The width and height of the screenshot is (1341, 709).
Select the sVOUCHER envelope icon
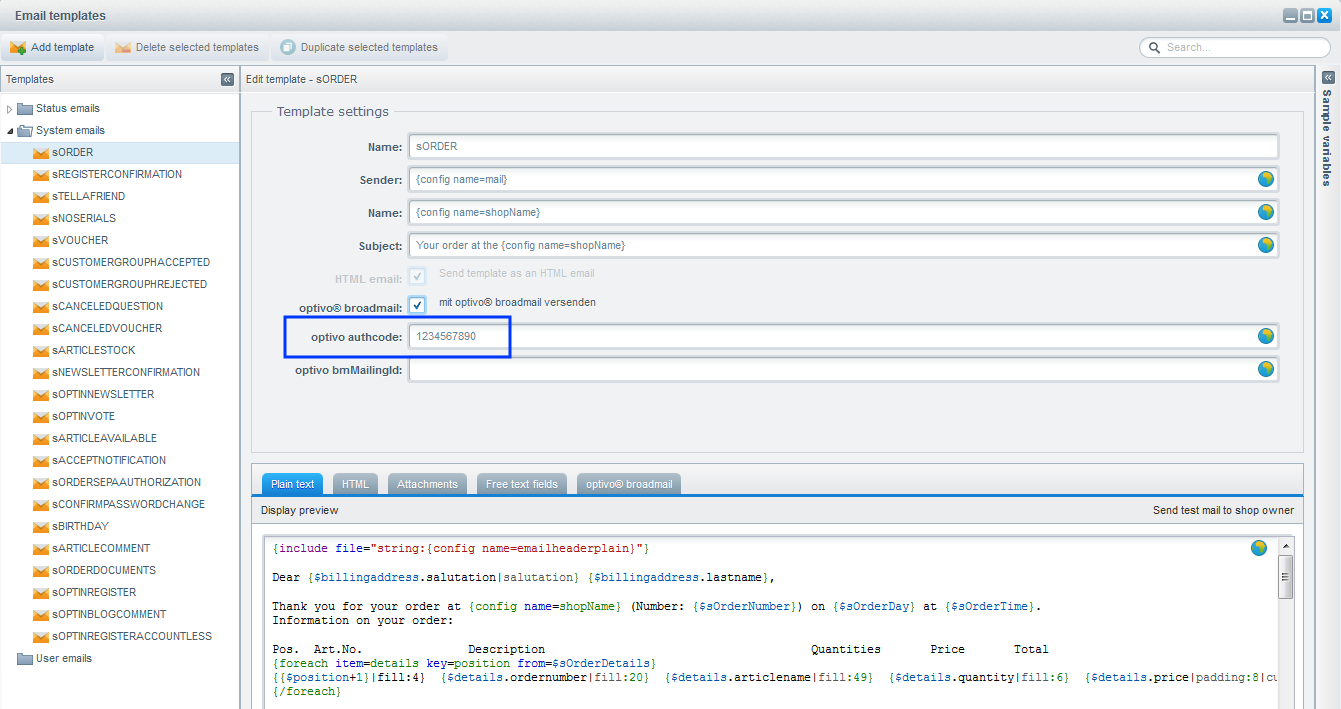pyautogui.click(x=41, y=241)
